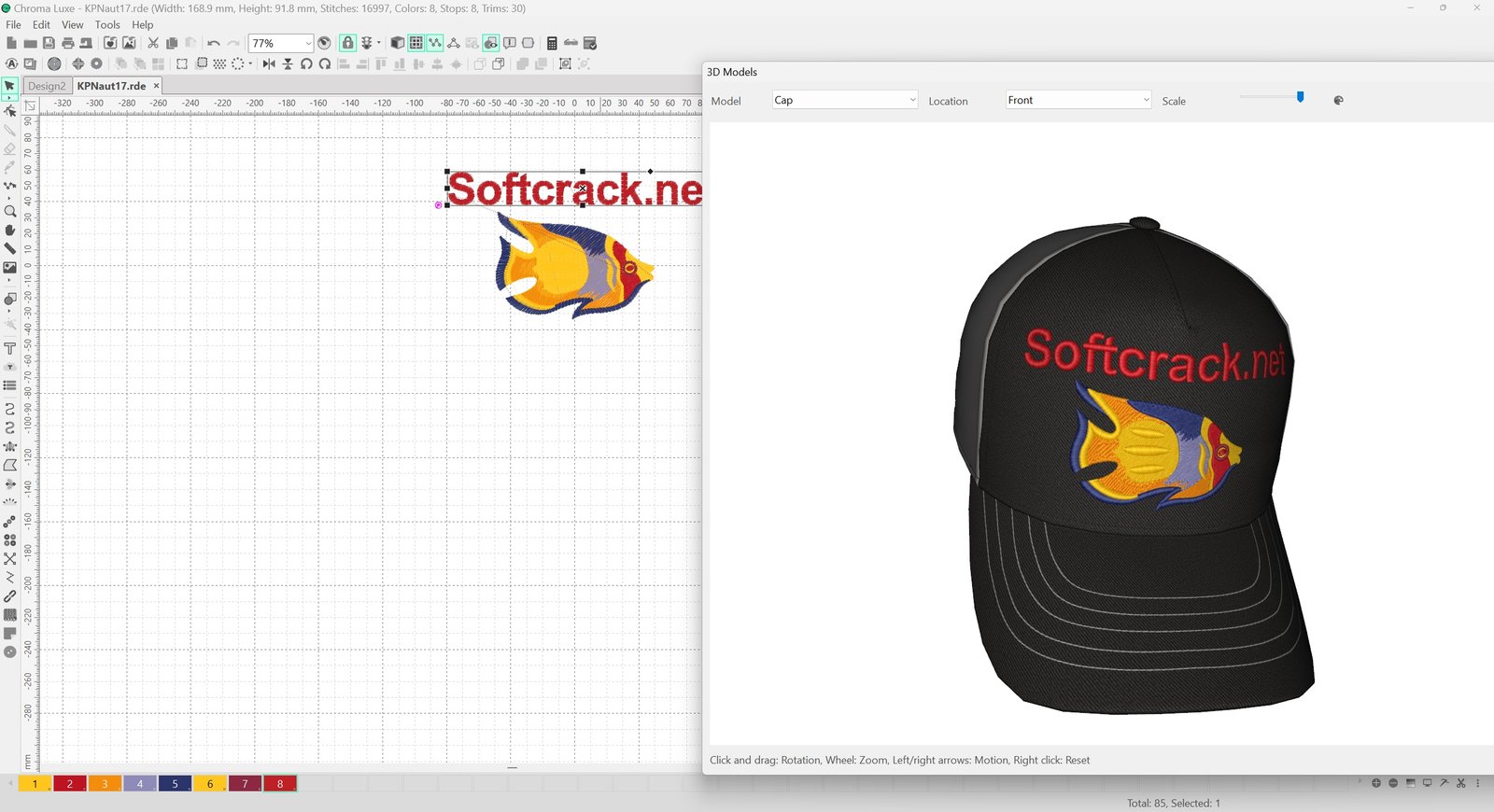Switch to the KPNaut17.rde tab
This screenshot has width=1494, height=812.
tap(111, 86)
